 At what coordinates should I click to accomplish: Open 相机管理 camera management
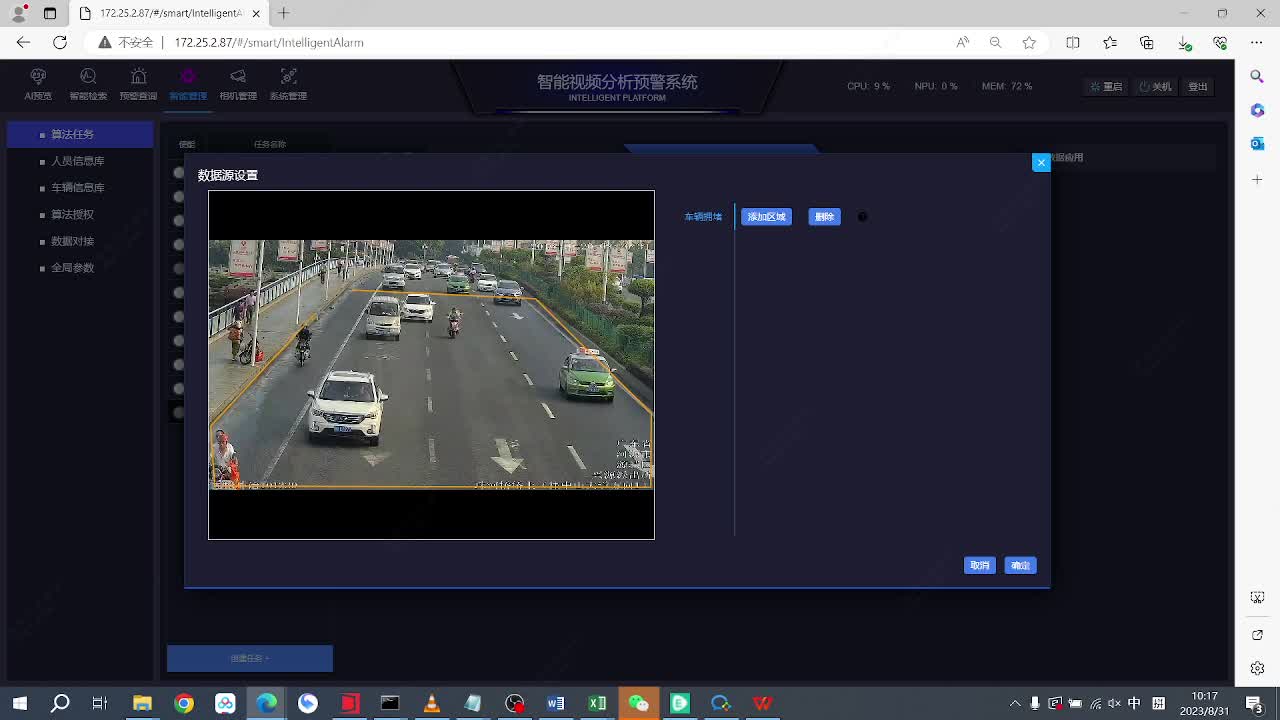238,85
